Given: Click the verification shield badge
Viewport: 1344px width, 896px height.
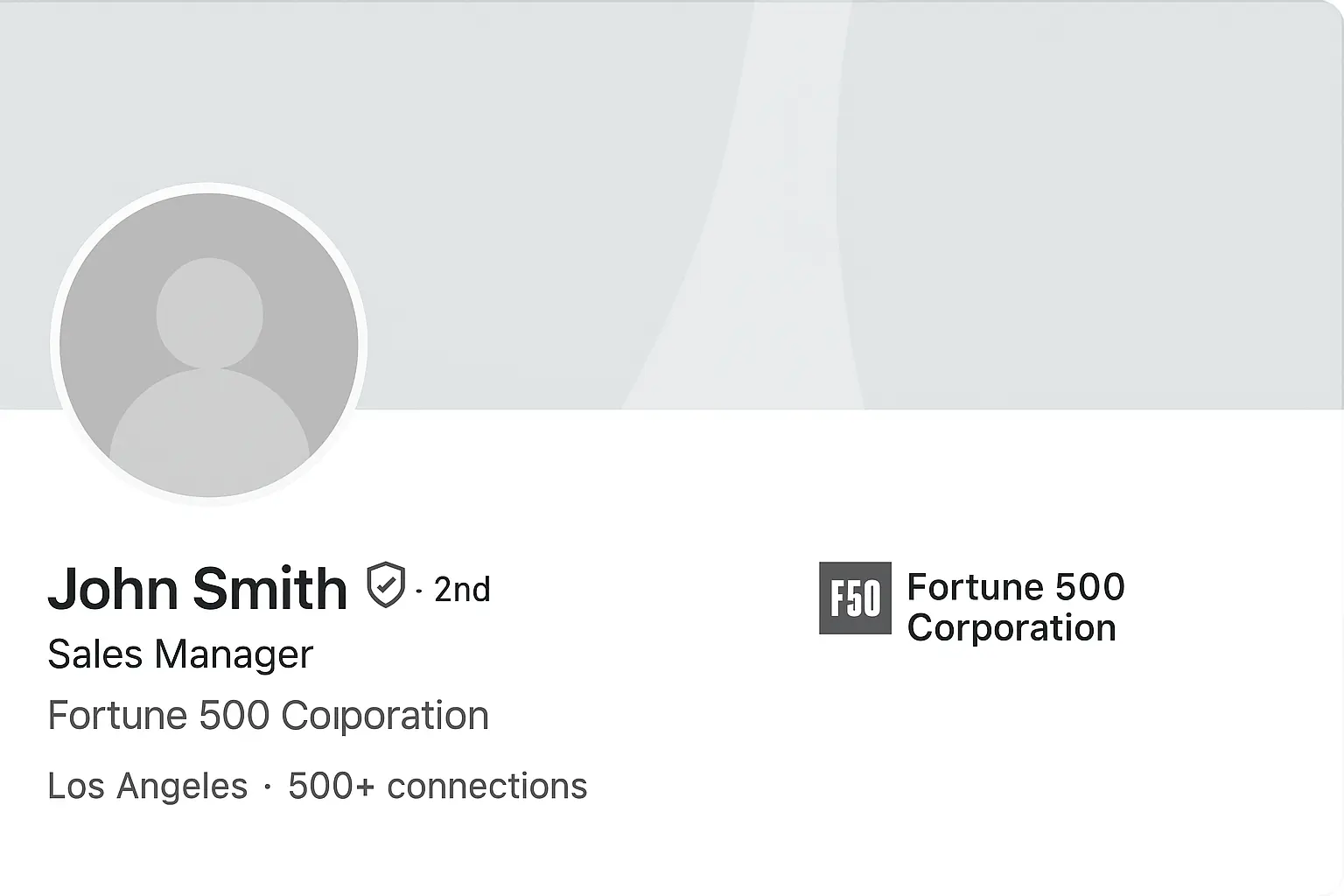Looking at the screenshot, I should coord(385,585).
